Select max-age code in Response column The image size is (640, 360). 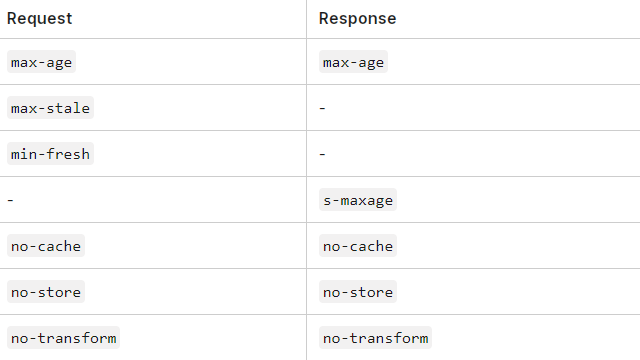[353, 62]
